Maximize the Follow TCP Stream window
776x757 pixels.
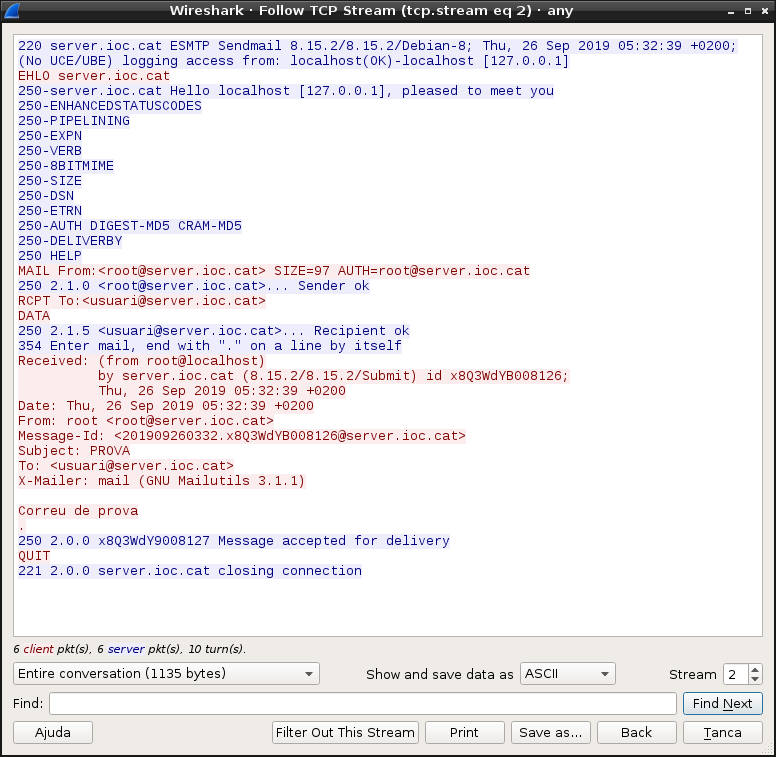pyautogui.click(x=748, y=11)
